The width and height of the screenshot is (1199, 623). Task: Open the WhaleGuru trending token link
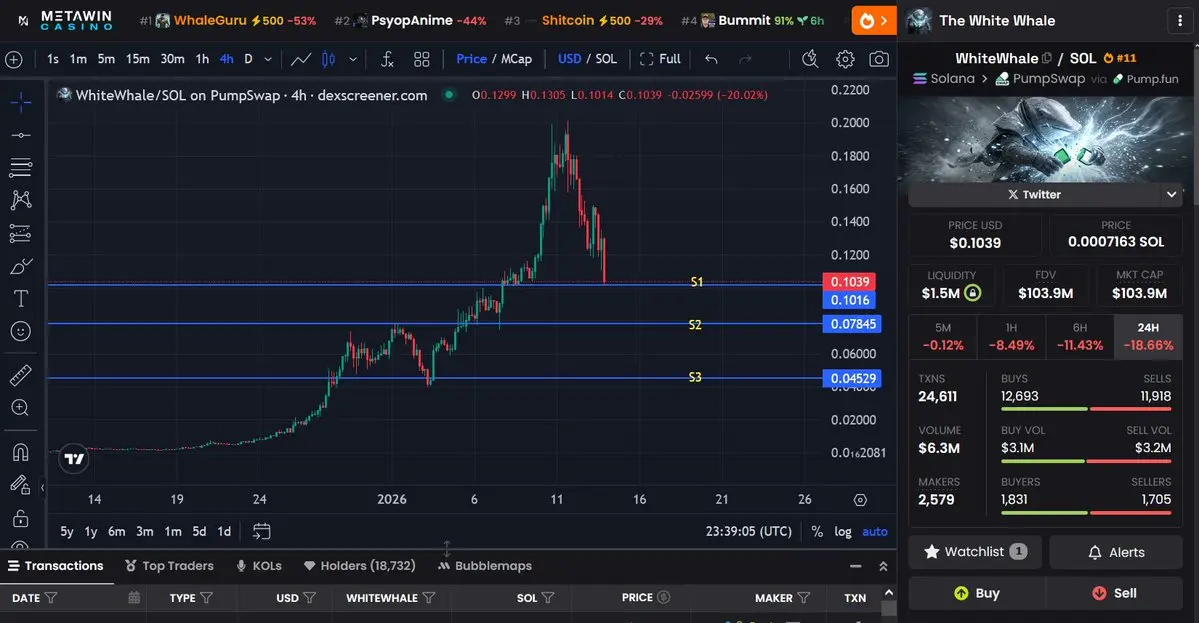point(227,21)
